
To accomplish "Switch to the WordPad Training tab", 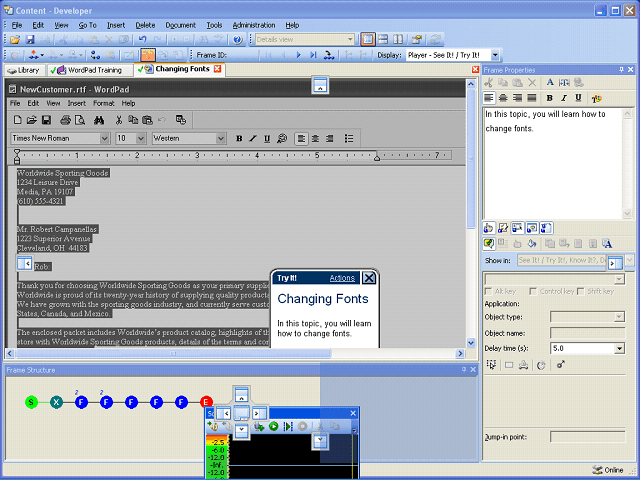I will [90, 70].
